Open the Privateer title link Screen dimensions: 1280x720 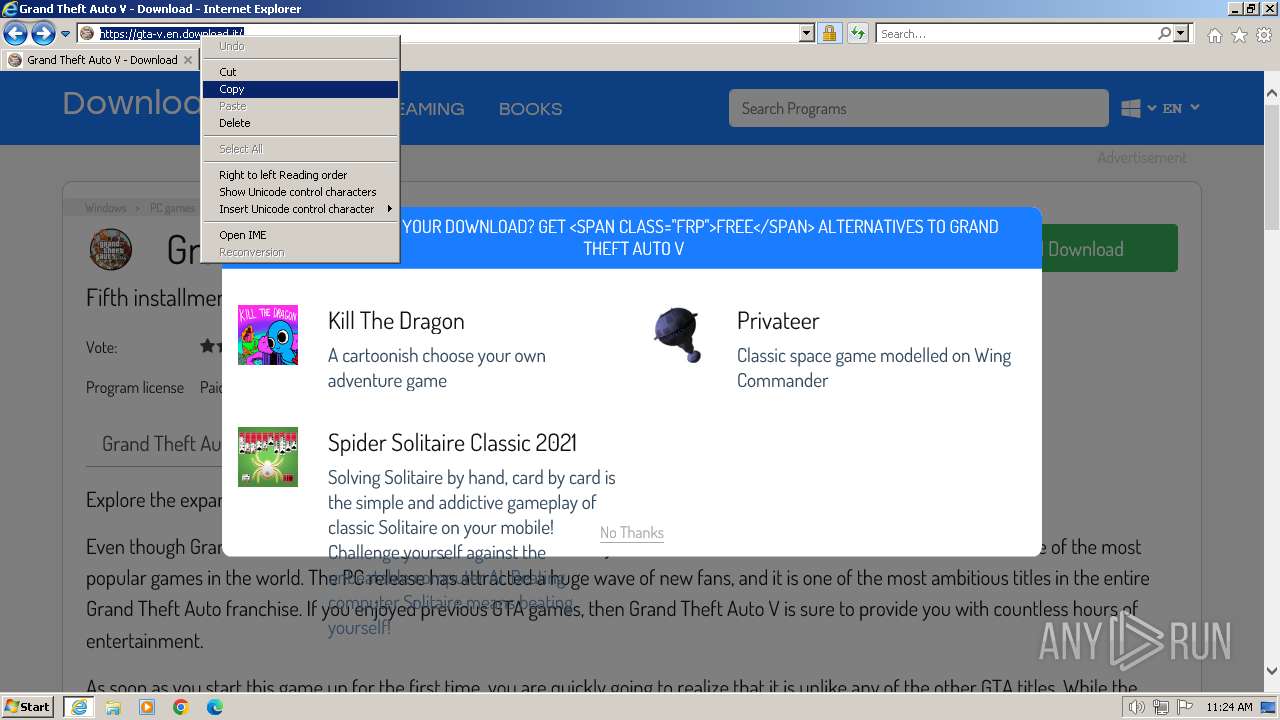(x=778, y=321)
